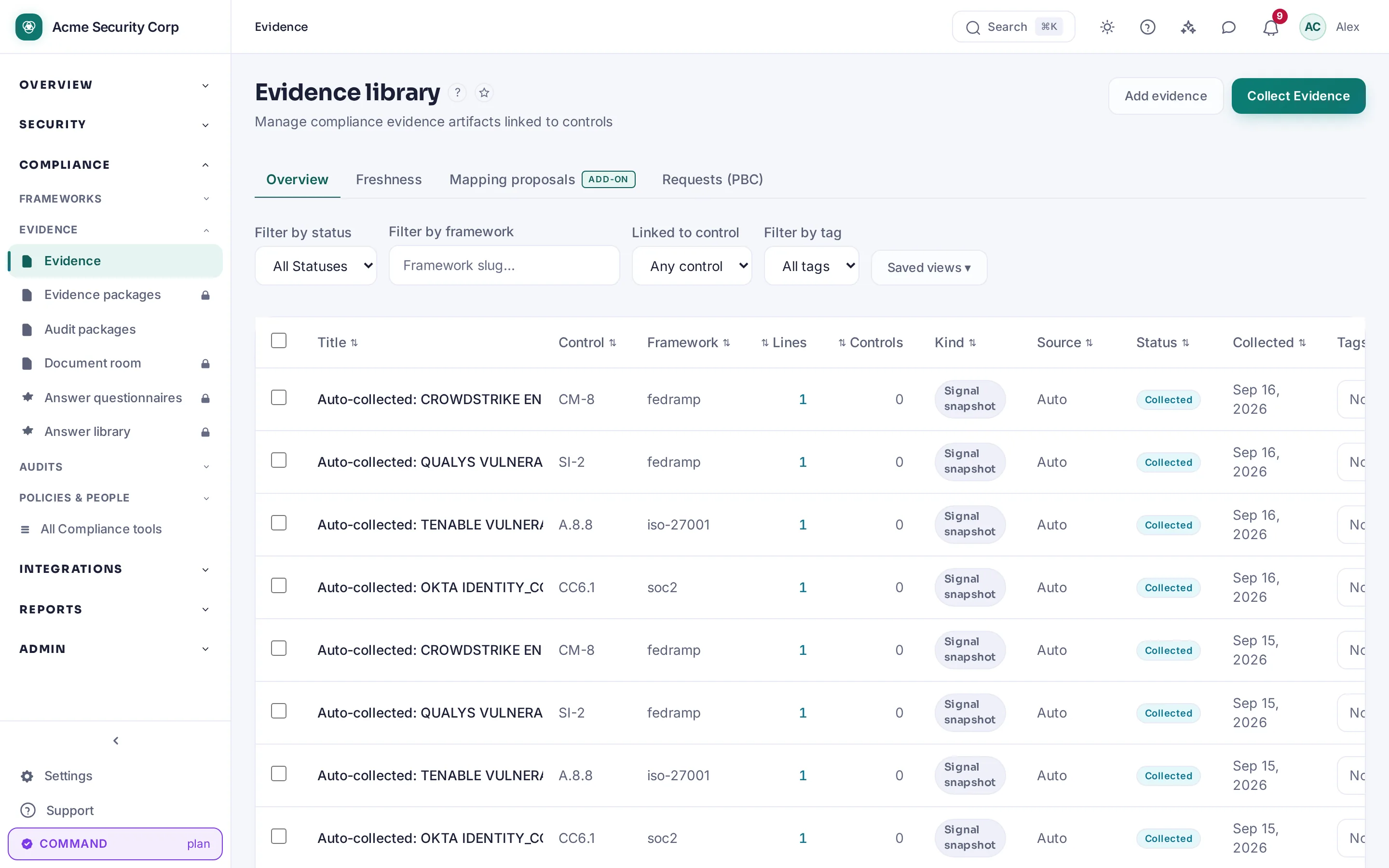Select OKTA row checkbox dated Sep 16
1389x868 pixels.
[279, 585]
